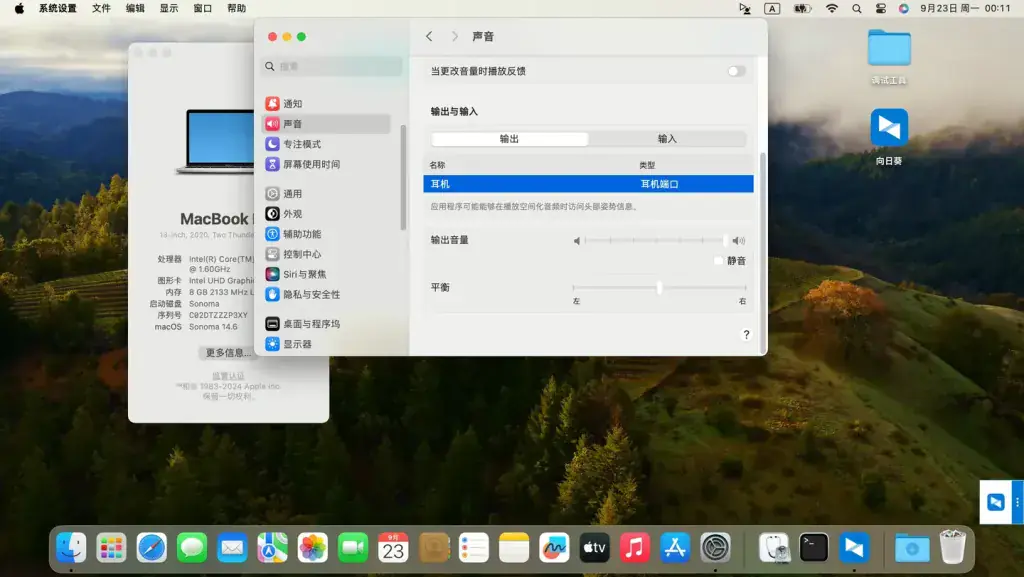Launch FaceTime from the Dock
The width and height of the screenshot is (1024, 577).
353,548
